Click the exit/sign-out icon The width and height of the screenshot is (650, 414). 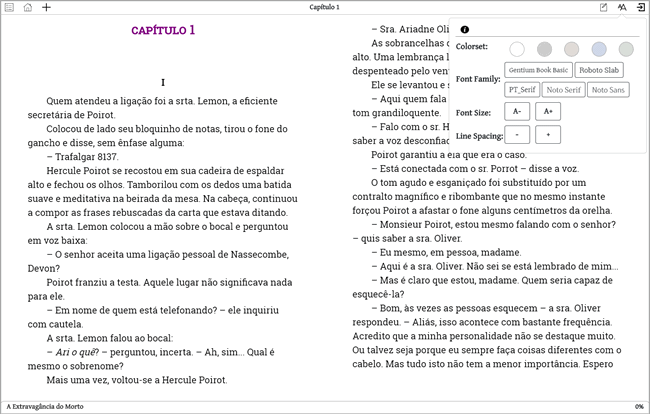(640, 7)
